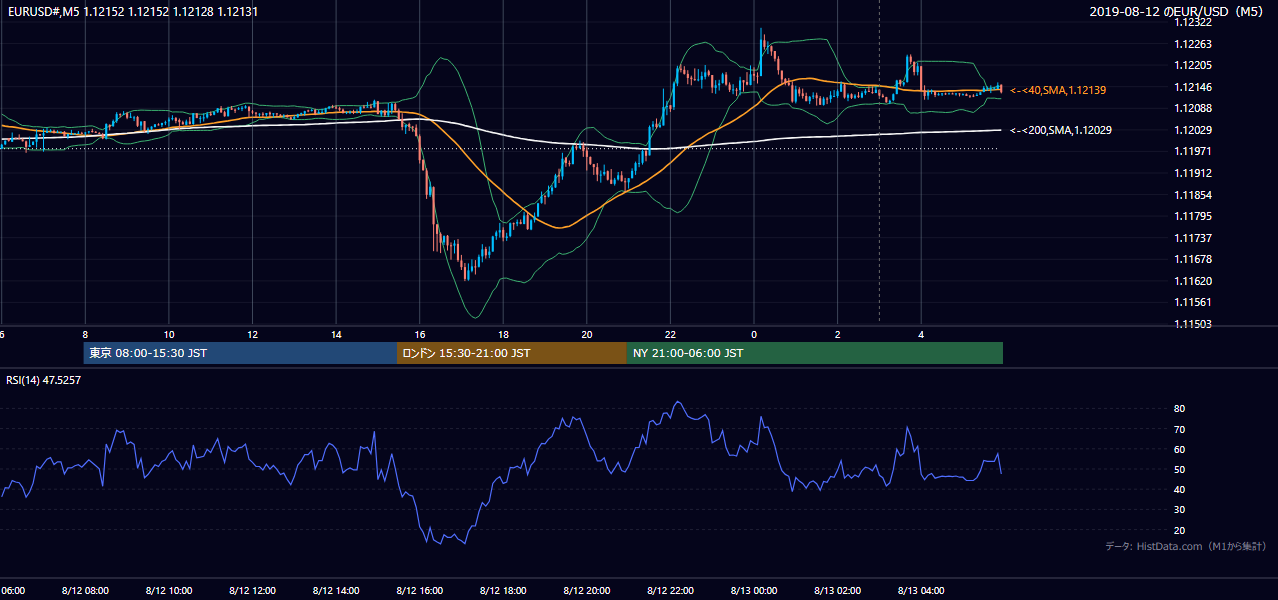1278x600 pixels.
Task: Click price axis value 1.11795
Action: pyautogui.click(x=1193, y=216)
